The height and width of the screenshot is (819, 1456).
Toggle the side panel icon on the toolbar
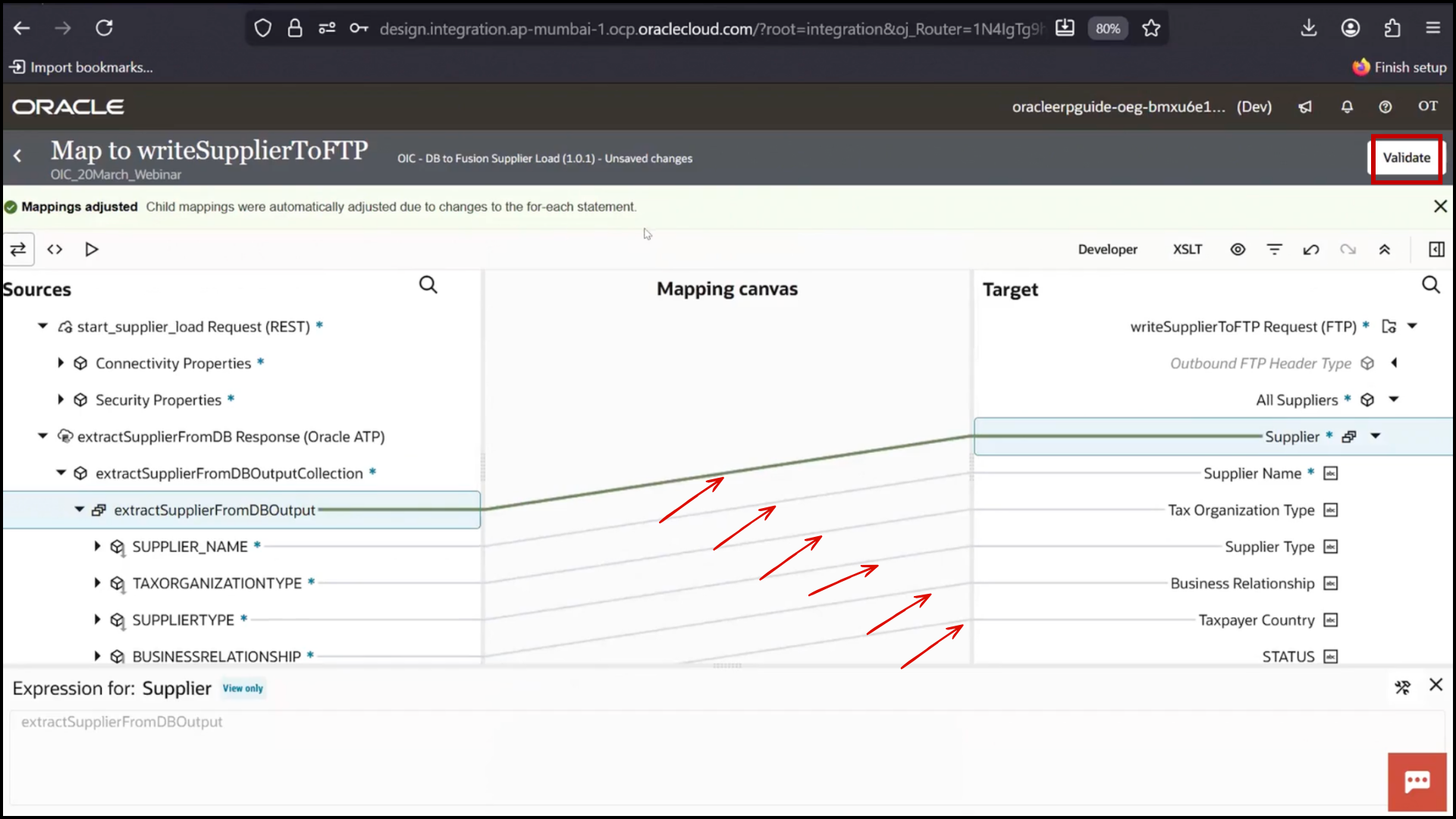click(1436, 249)
